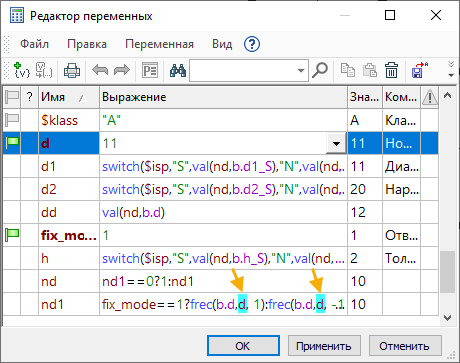This screenshot has height=363, width=460.
Task: Click value 20 in d2 row
Action: coord(365,189)
